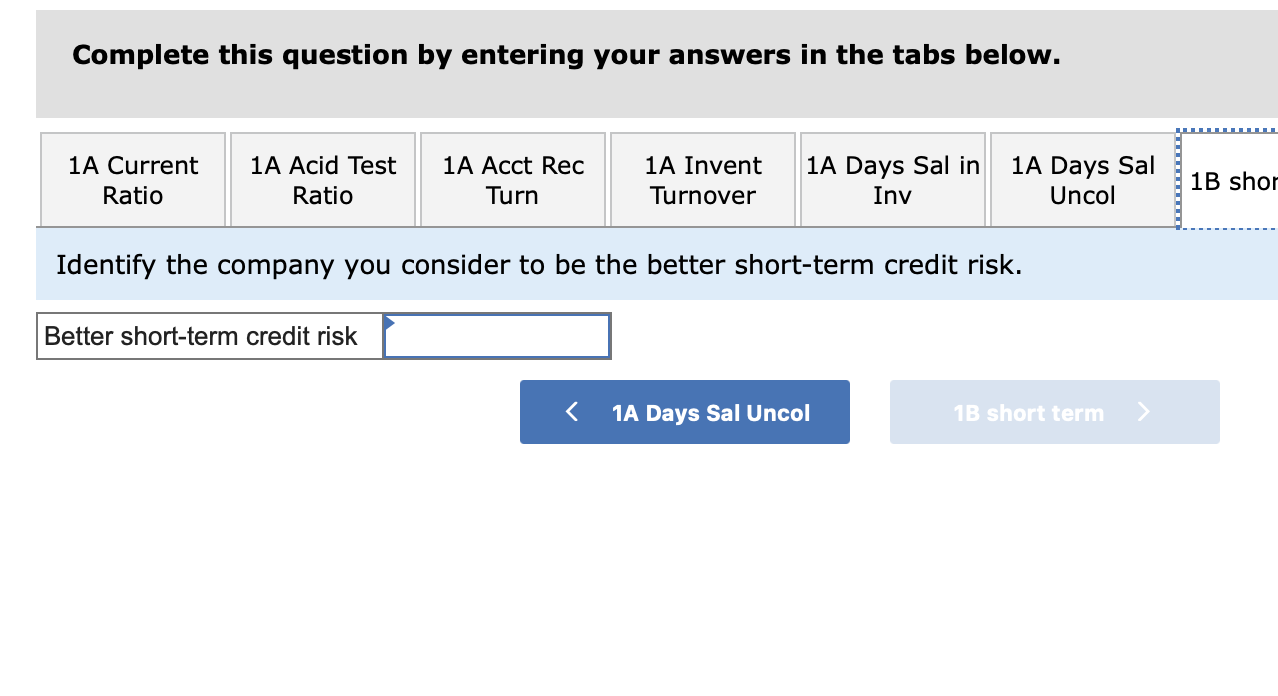Click the right chevron on the next navigation button
Screen dimensions: 1278x696
[x=1143, y=411]
